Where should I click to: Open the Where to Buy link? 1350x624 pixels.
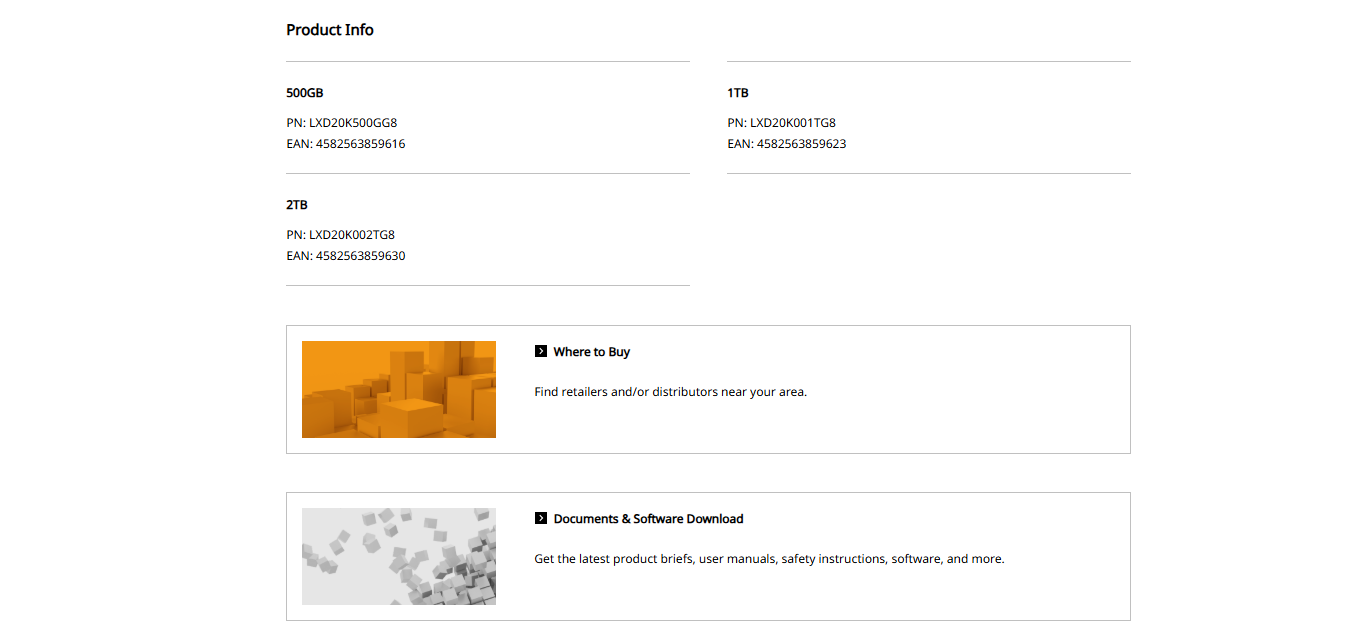591,352
